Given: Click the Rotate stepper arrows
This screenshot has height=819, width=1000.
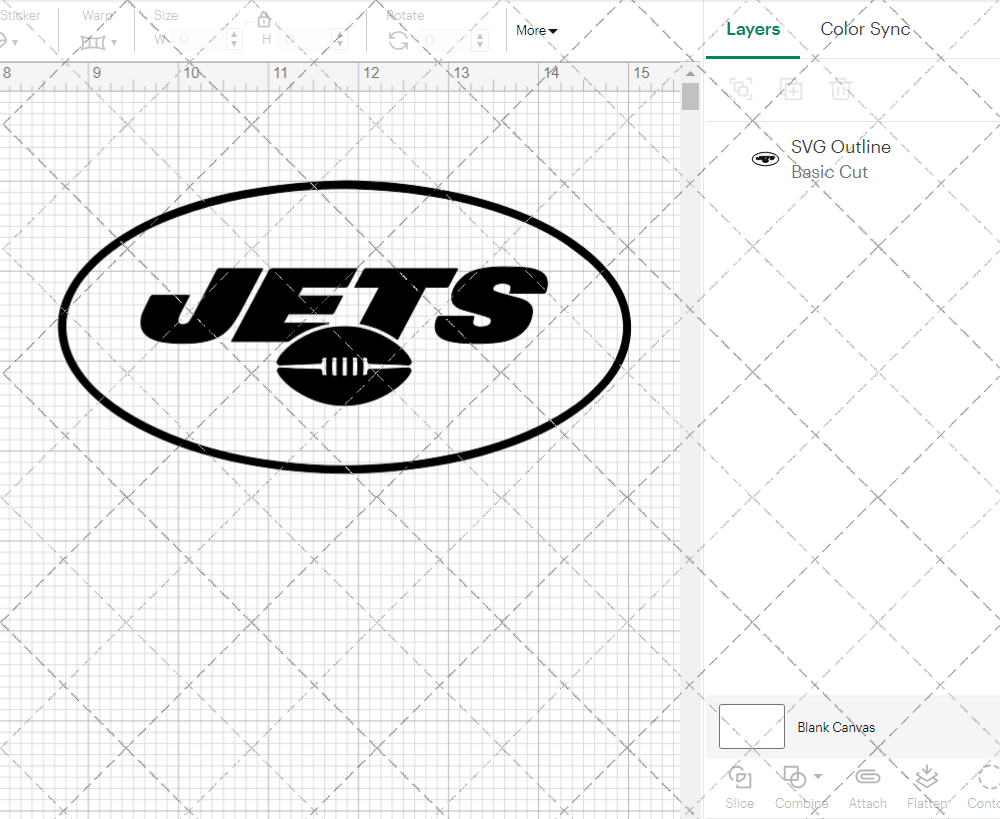Looking at the screenshot, I should click(x=480, y=40).
